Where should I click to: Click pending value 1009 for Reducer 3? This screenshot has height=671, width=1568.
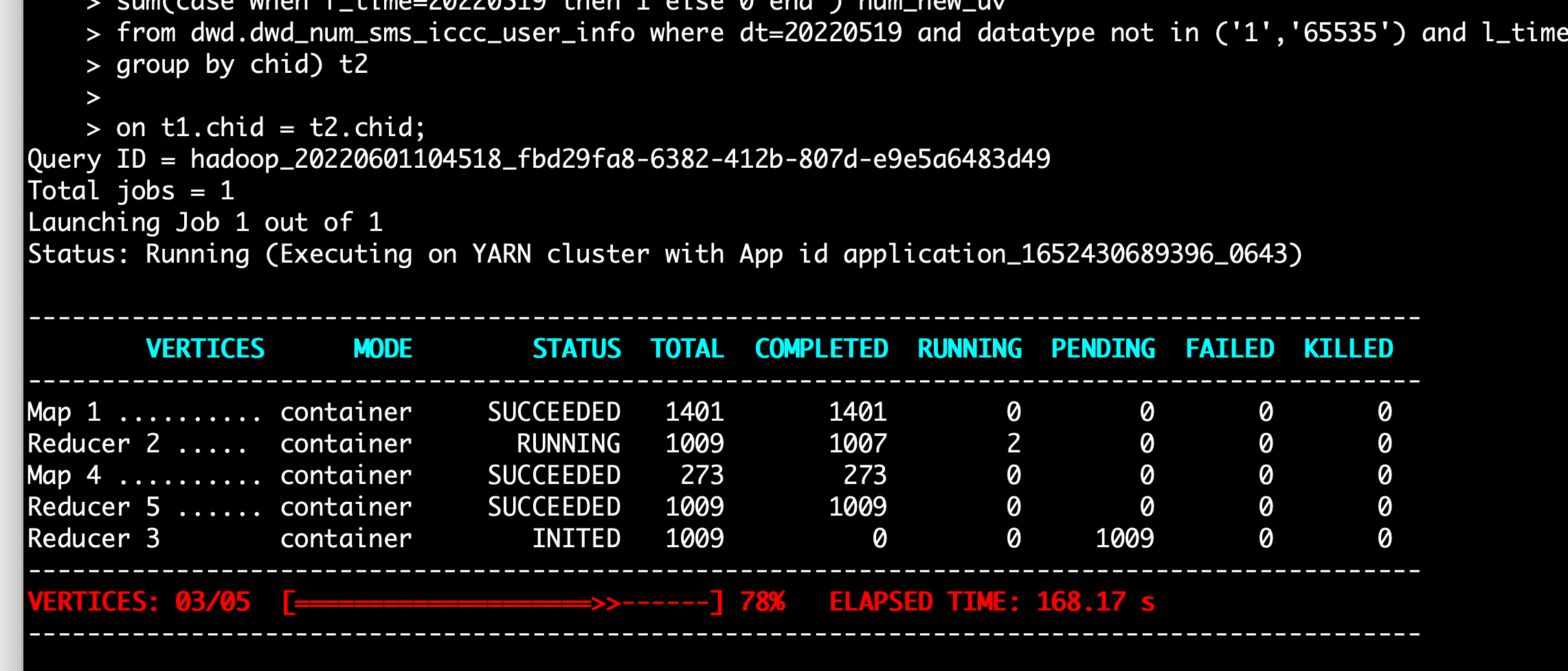tap(1125, 538)
